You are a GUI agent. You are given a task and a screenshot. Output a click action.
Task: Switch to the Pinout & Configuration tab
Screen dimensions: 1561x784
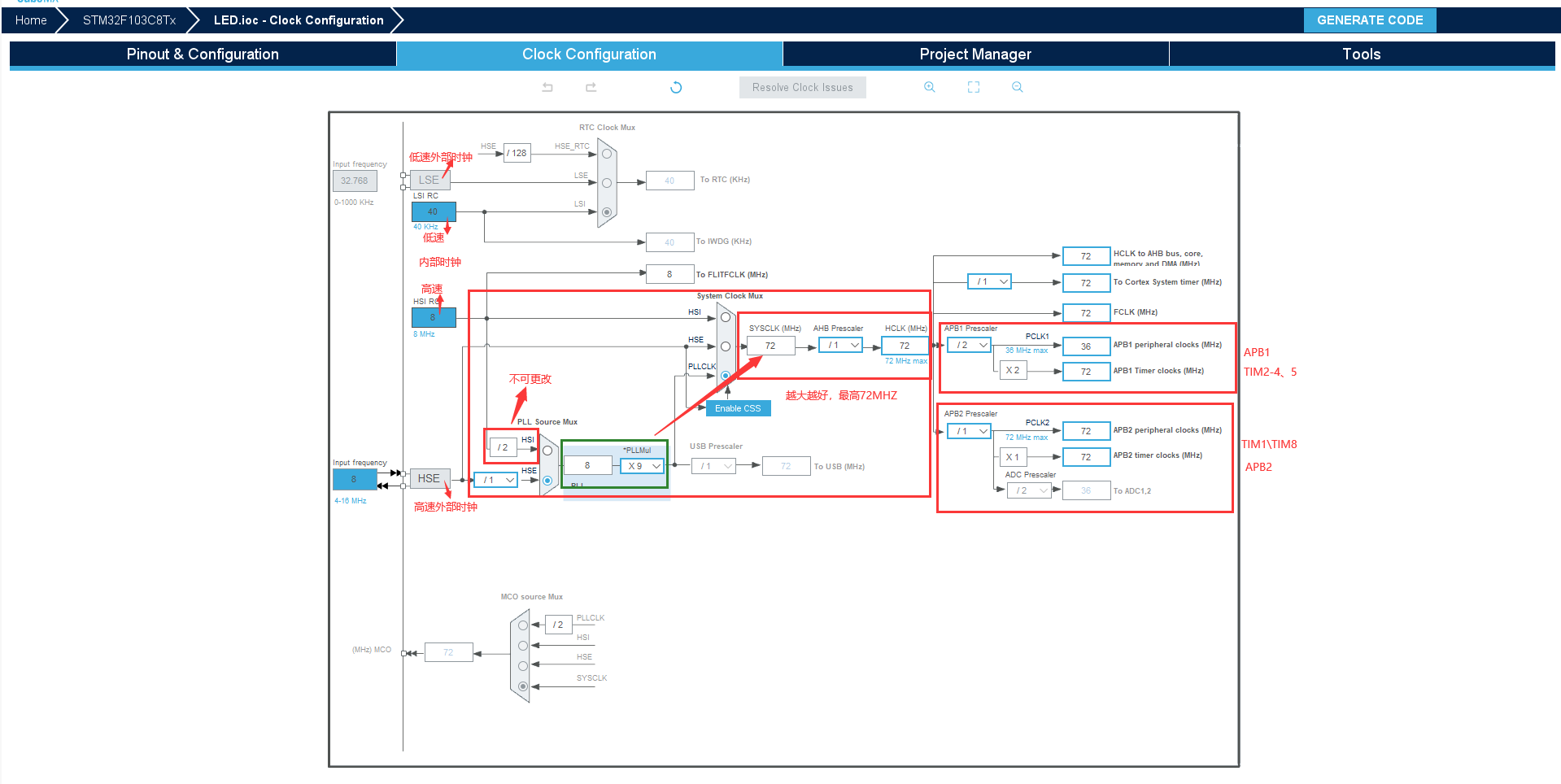(203, 54)
